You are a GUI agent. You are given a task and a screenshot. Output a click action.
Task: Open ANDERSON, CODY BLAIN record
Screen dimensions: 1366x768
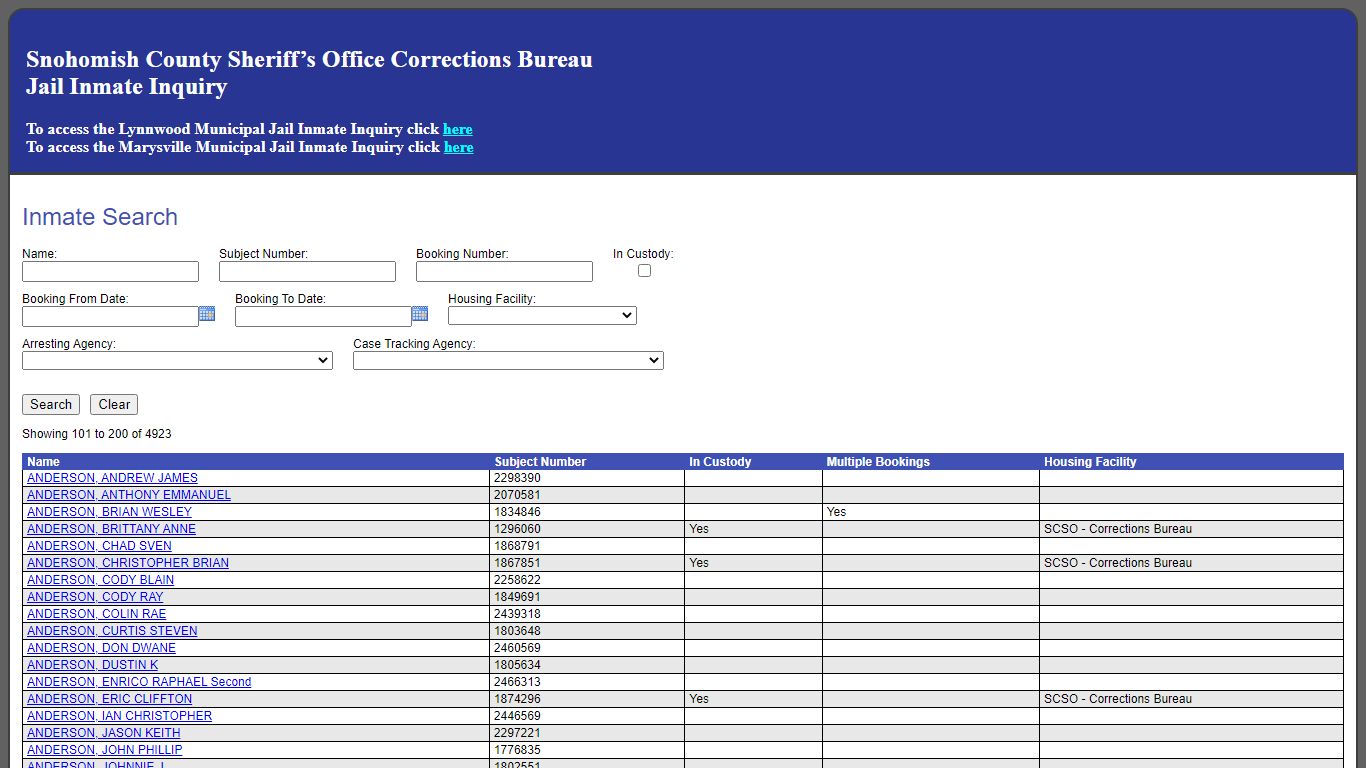(100, 580)
